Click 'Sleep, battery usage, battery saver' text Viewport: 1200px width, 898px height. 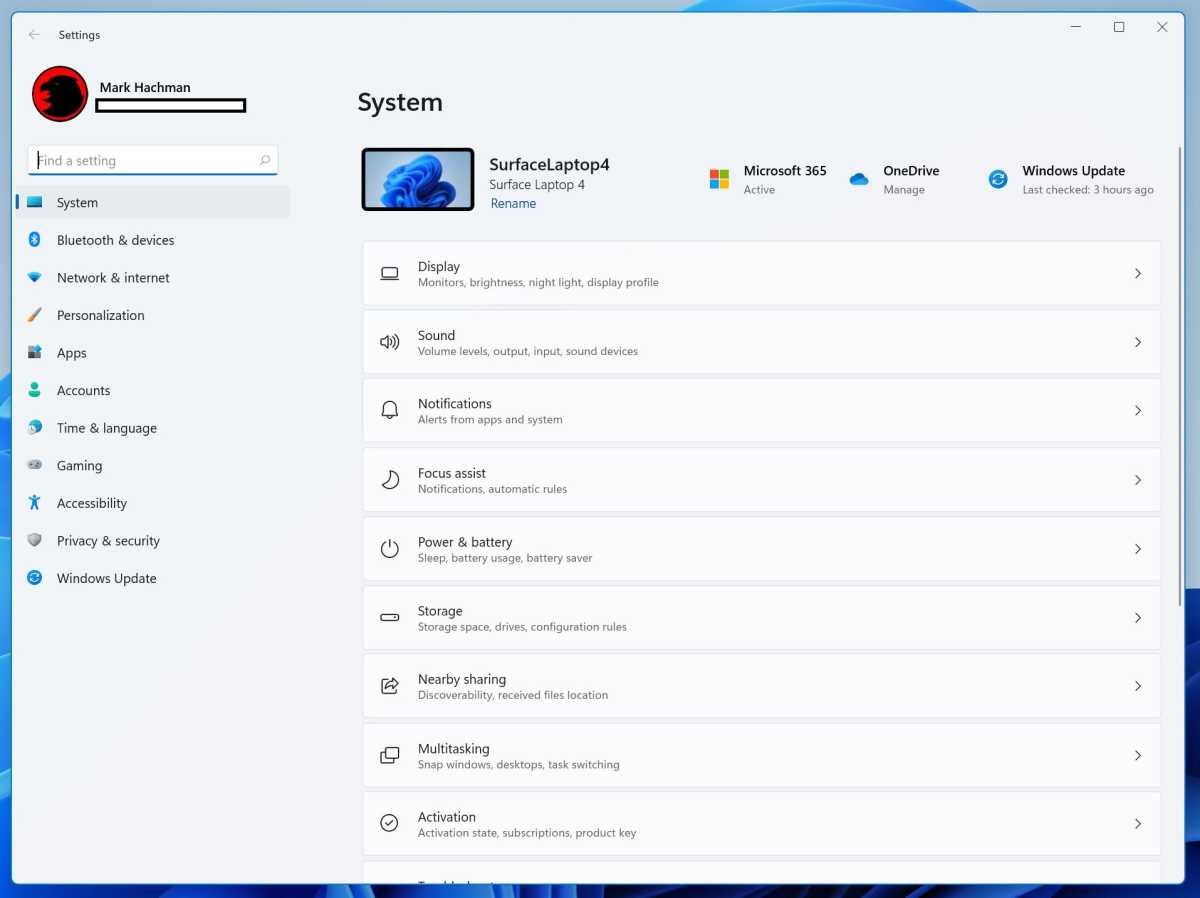click(x=505, y=558)
